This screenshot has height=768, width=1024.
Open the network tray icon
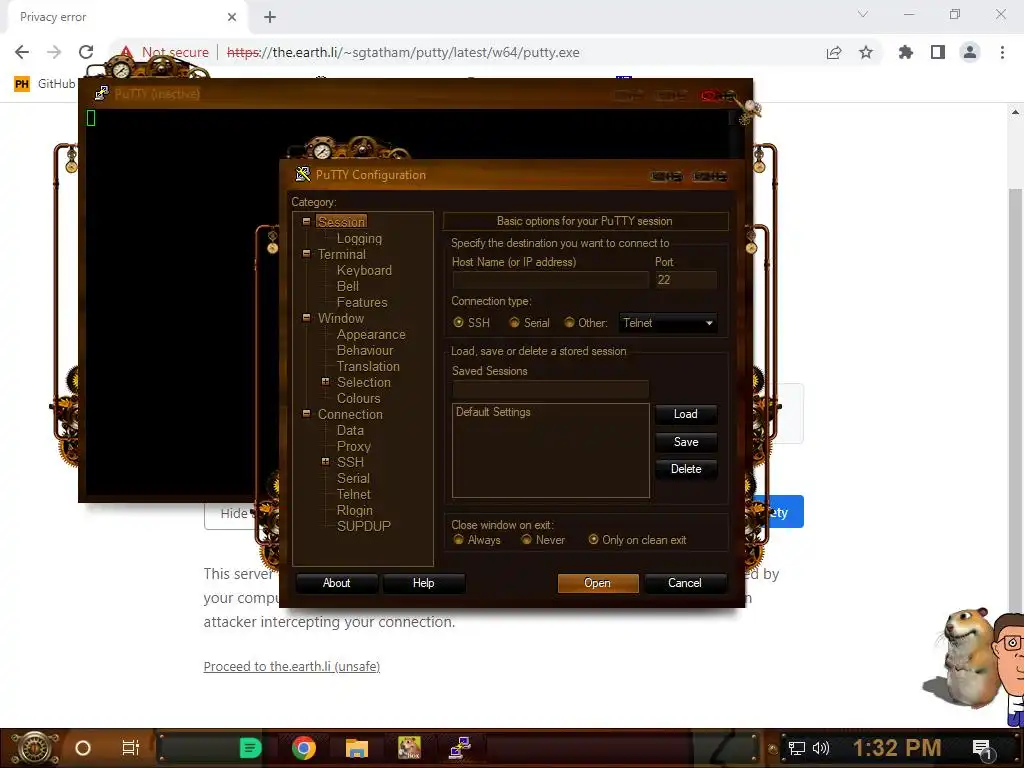(797, 748)
